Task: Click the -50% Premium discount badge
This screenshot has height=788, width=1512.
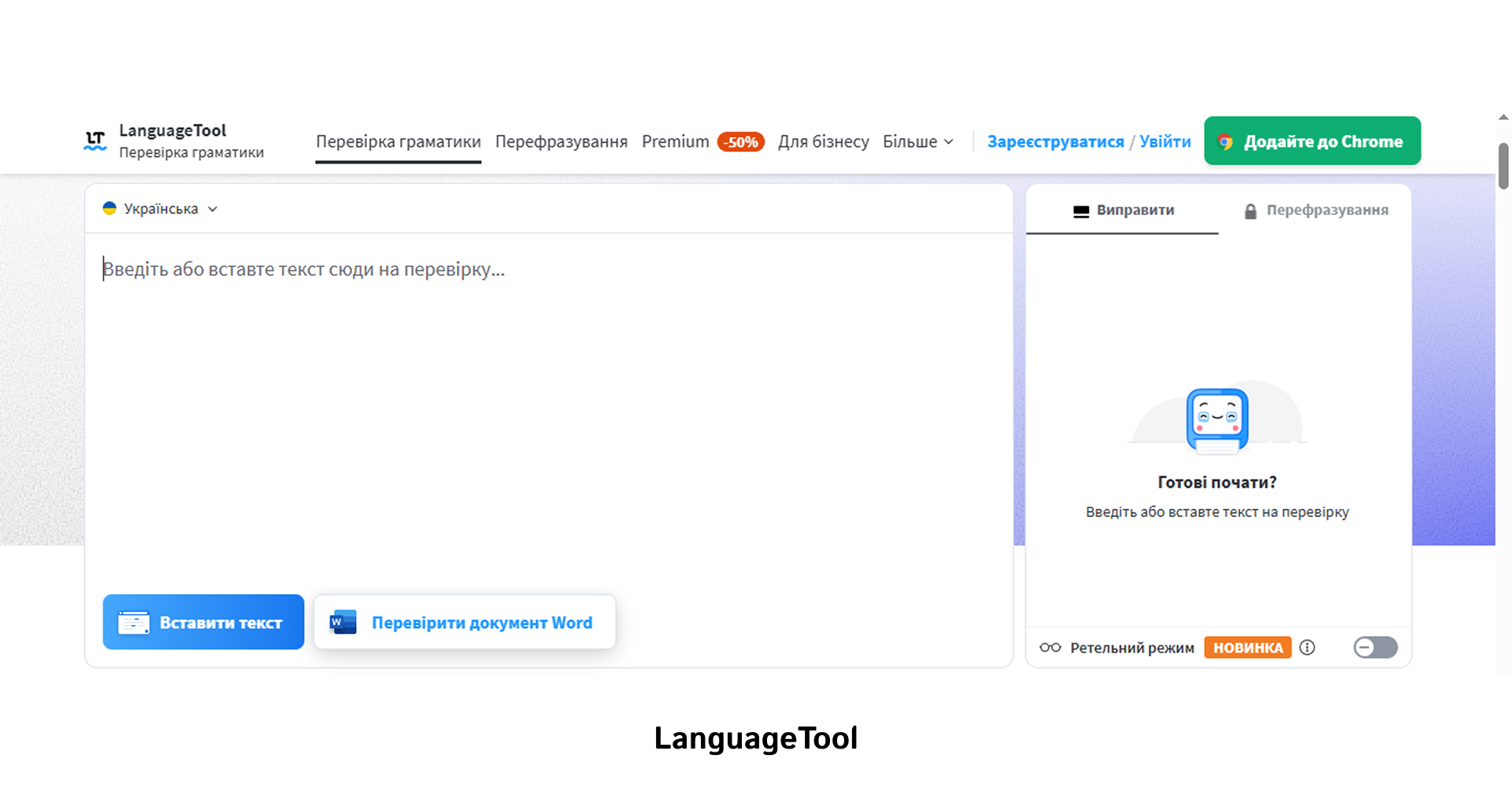Action: pyautogui.click(x=739, y=141)
